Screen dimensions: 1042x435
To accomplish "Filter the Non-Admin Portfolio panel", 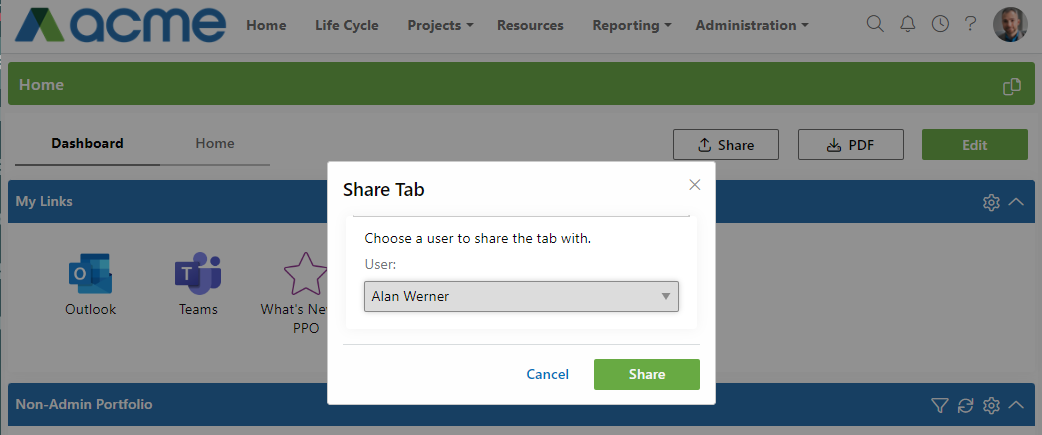I will tap(939, 405).
